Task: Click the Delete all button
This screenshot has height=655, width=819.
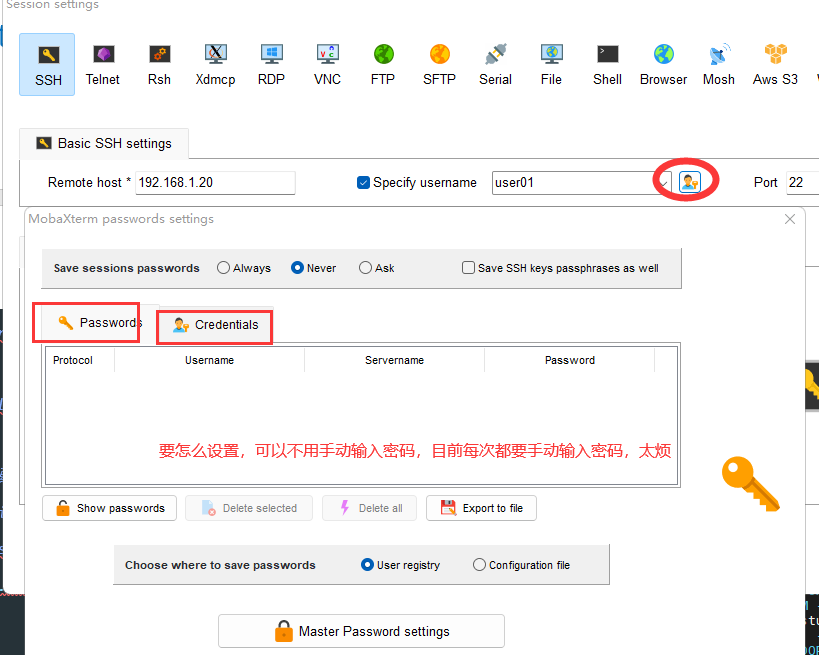Action: pos(369,508)
